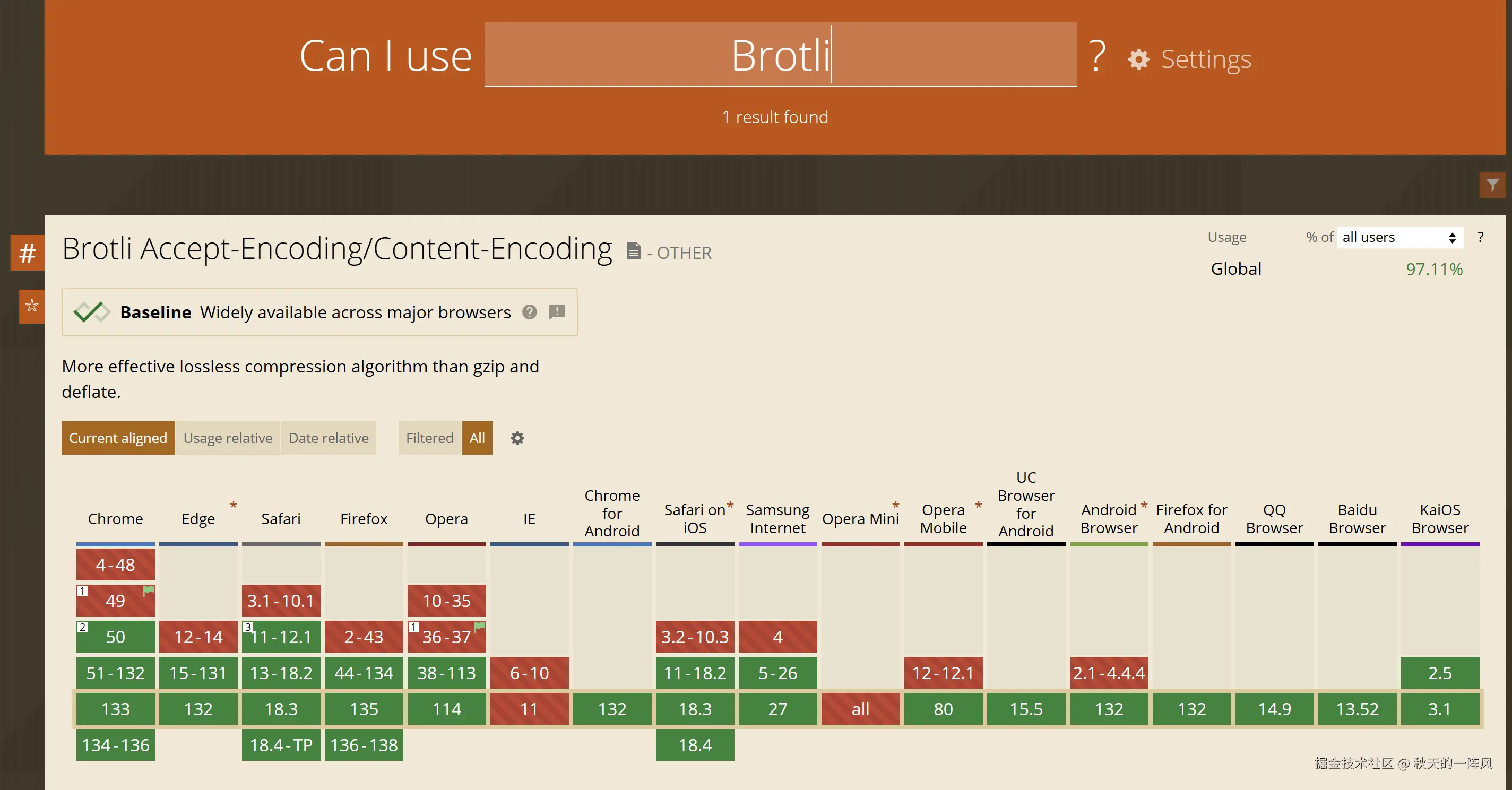Click the question mark next to search
Screen dimensions: 1512x790
coord(1097,56)
